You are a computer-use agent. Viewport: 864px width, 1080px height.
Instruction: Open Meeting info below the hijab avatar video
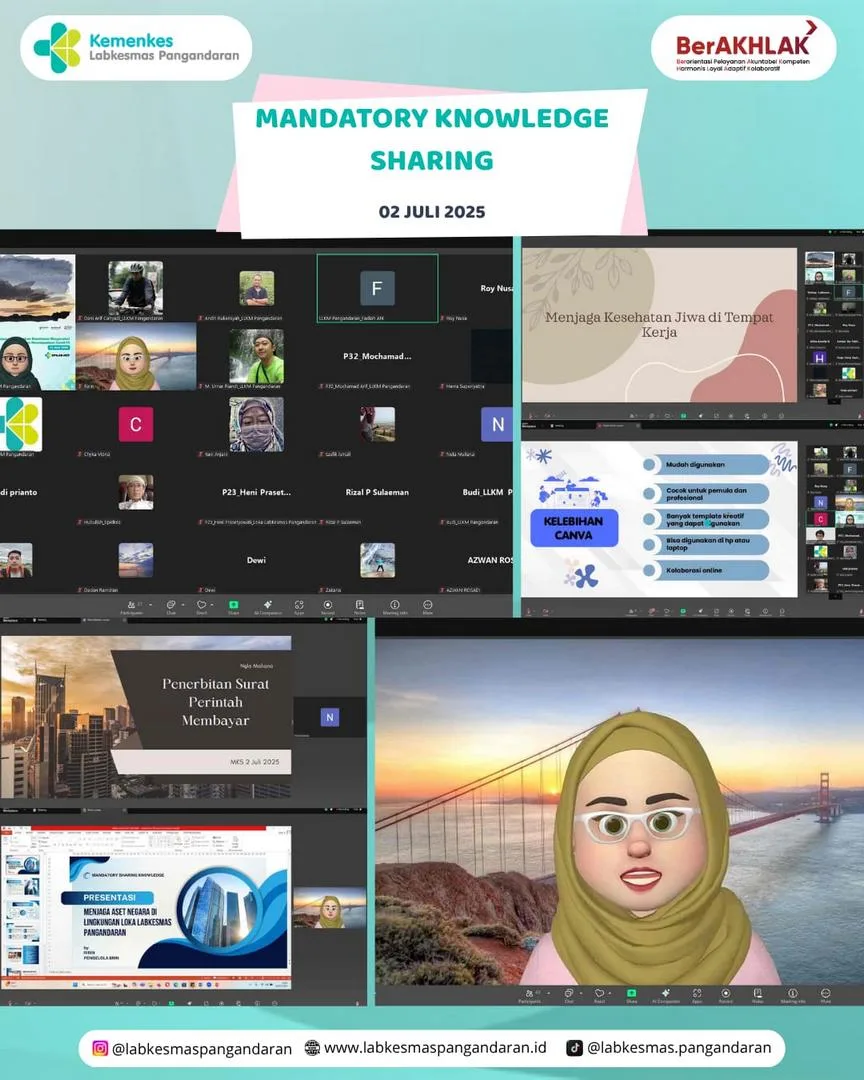[x=792, y=995]
